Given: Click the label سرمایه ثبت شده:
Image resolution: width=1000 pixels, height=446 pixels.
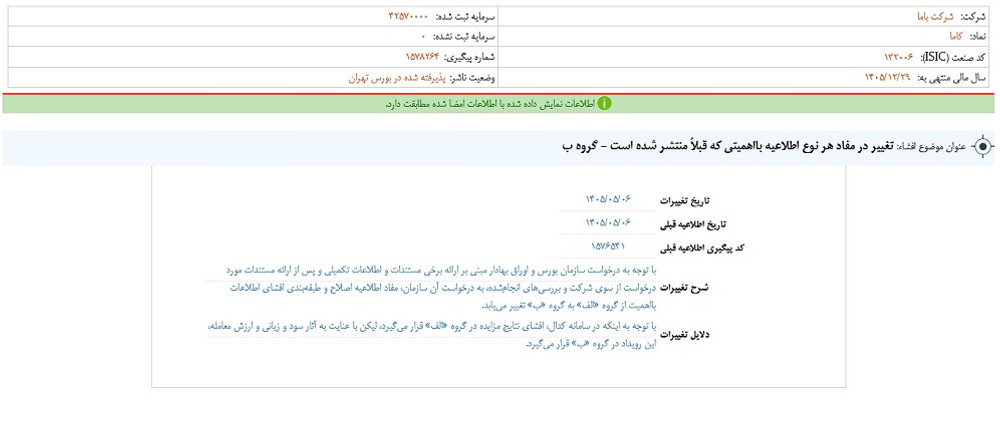Looking at the screenshot, I should (x=465, y=17).
